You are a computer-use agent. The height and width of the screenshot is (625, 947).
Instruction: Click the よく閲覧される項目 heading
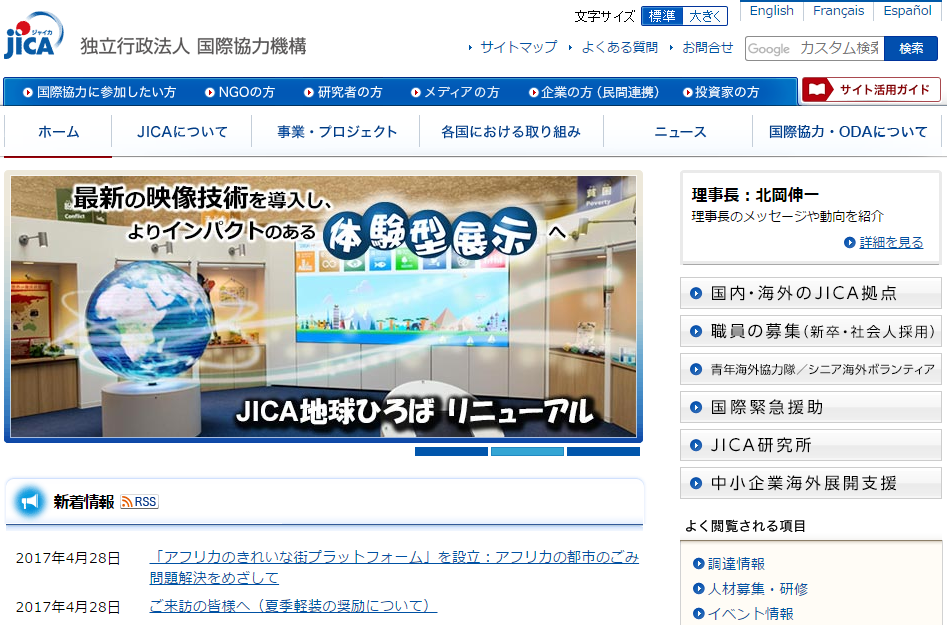point(745,526)
